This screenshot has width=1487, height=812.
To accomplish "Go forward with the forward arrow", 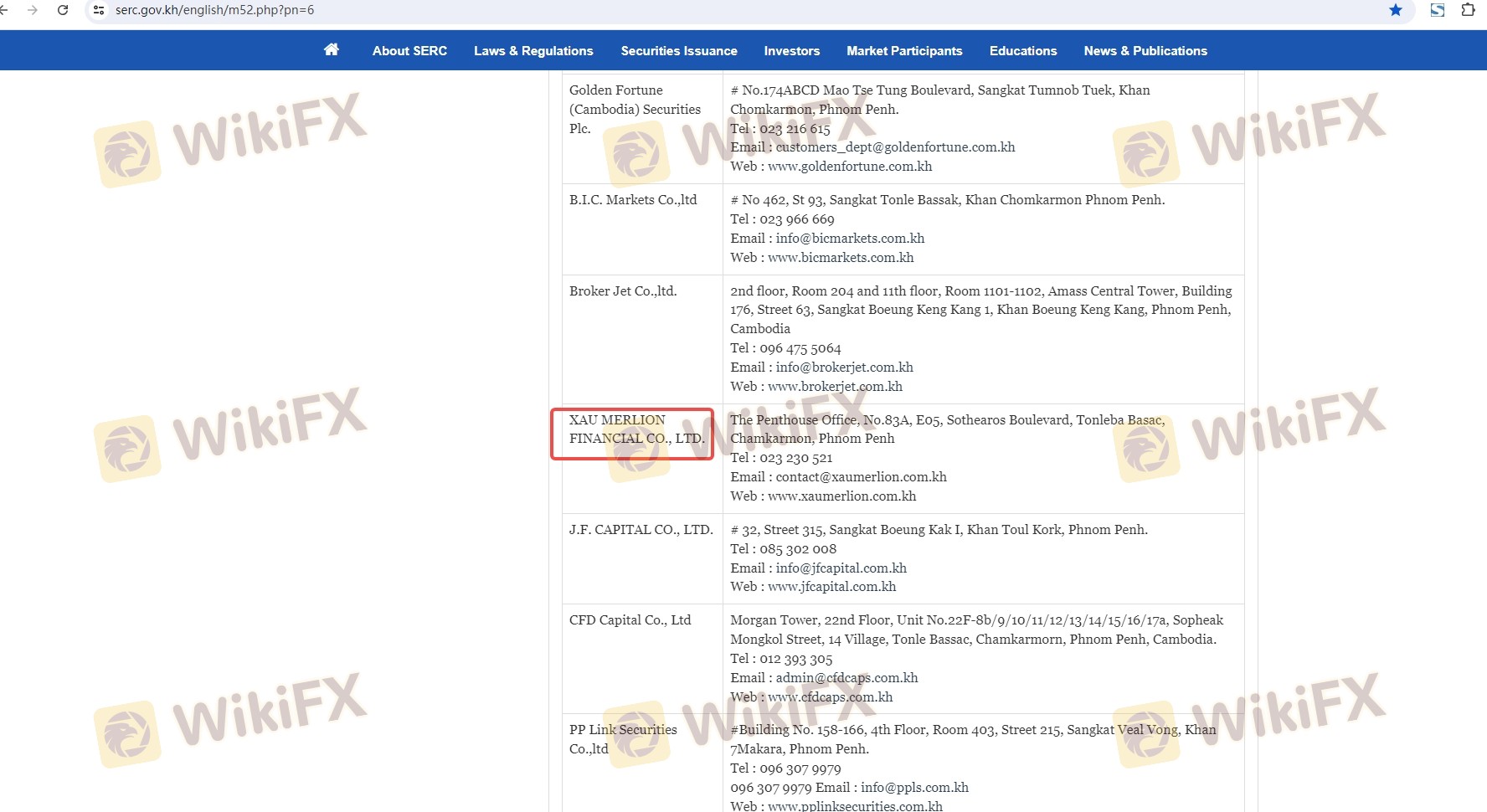I will point(33,10).
